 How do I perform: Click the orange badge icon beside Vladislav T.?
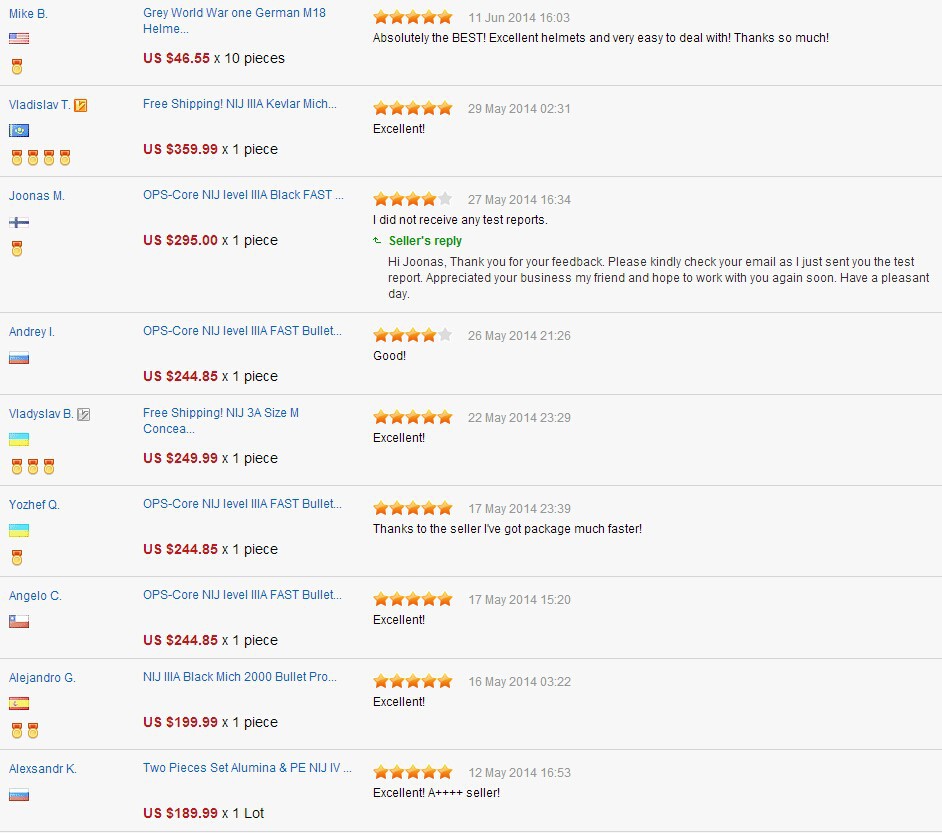[x=81, y=105]
